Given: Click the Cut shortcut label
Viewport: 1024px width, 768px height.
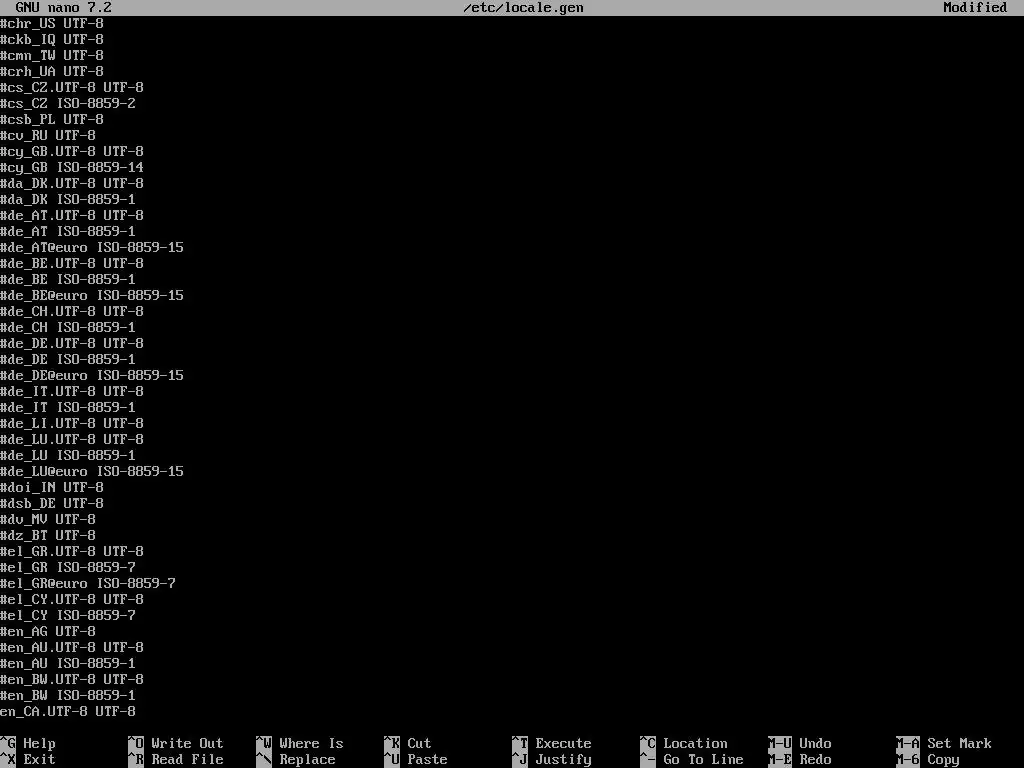Looking at the screenshot, I should point(419,743).
